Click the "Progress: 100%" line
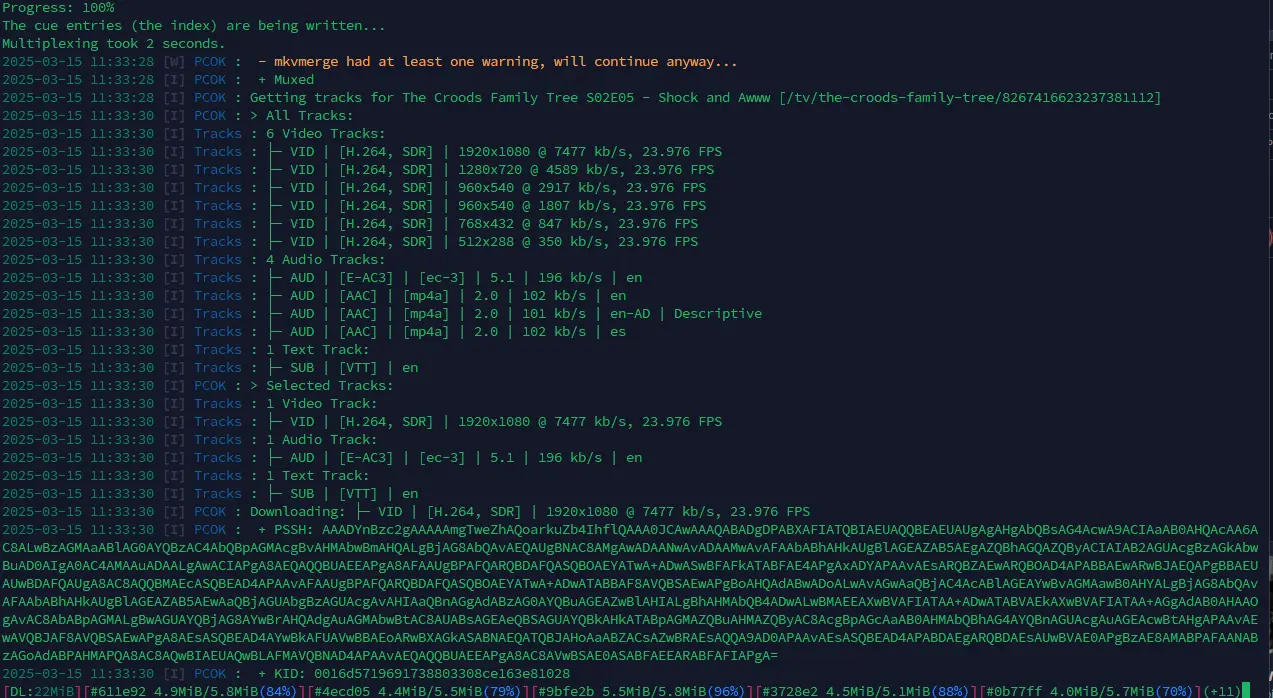 click(58, 7)
